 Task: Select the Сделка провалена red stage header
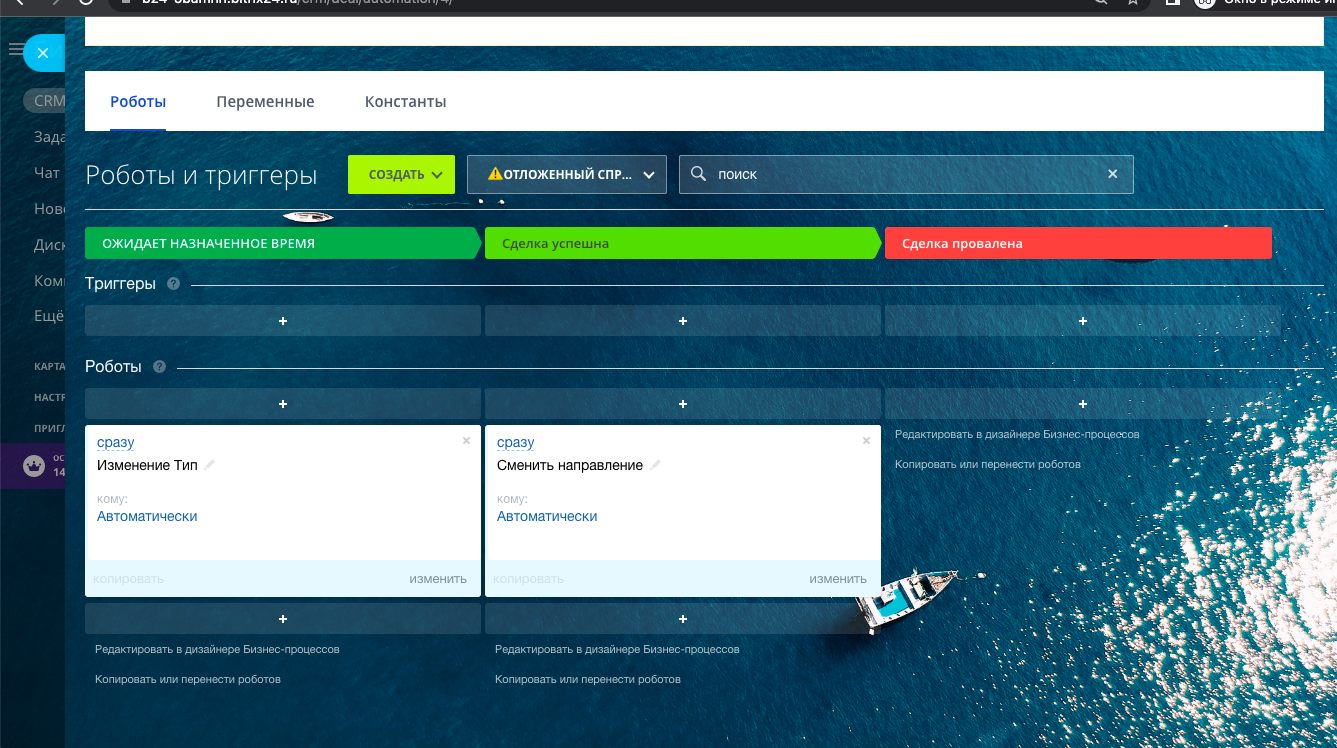pos(1077,243)
